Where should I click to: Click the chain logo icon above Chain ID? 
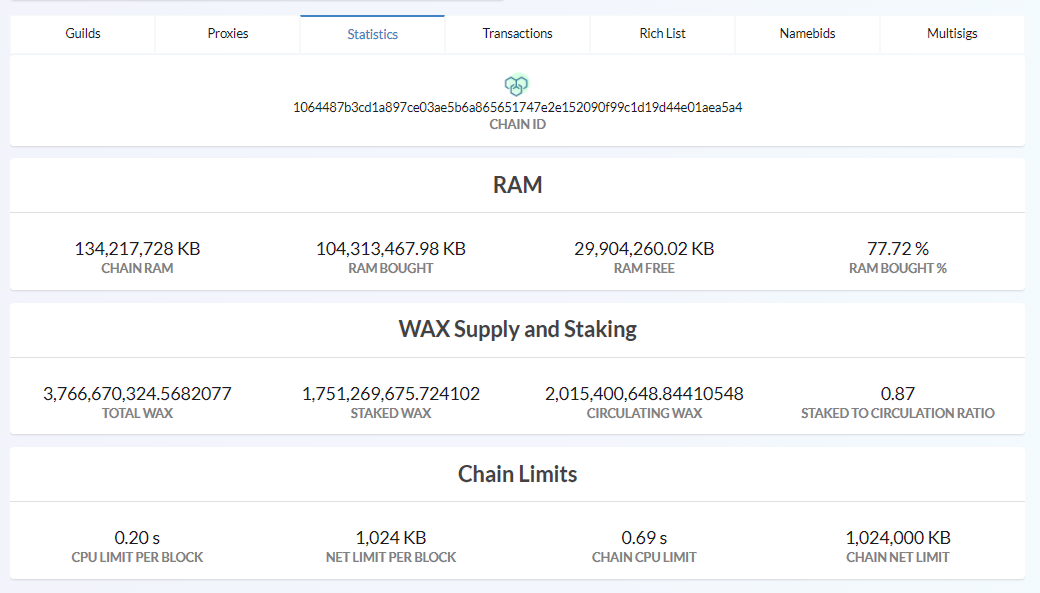pos(517,85)
